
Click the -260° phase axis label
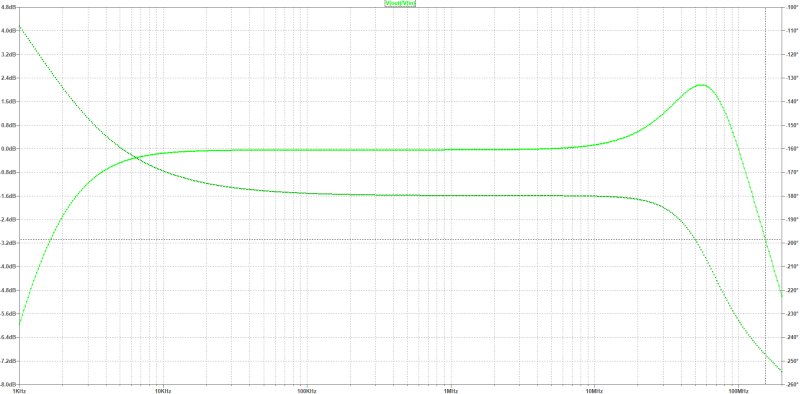[792, 384]
